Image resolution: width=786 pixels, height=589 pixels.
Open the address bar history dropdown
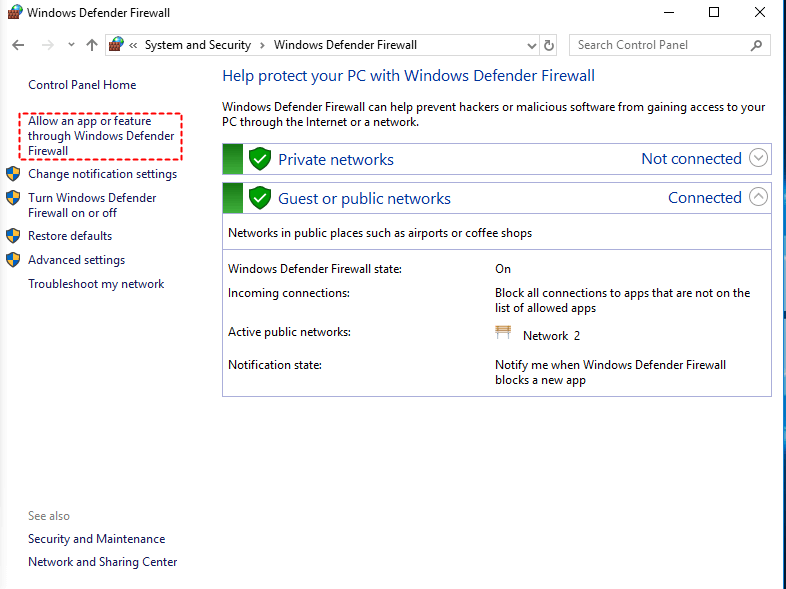coord(531,45)
